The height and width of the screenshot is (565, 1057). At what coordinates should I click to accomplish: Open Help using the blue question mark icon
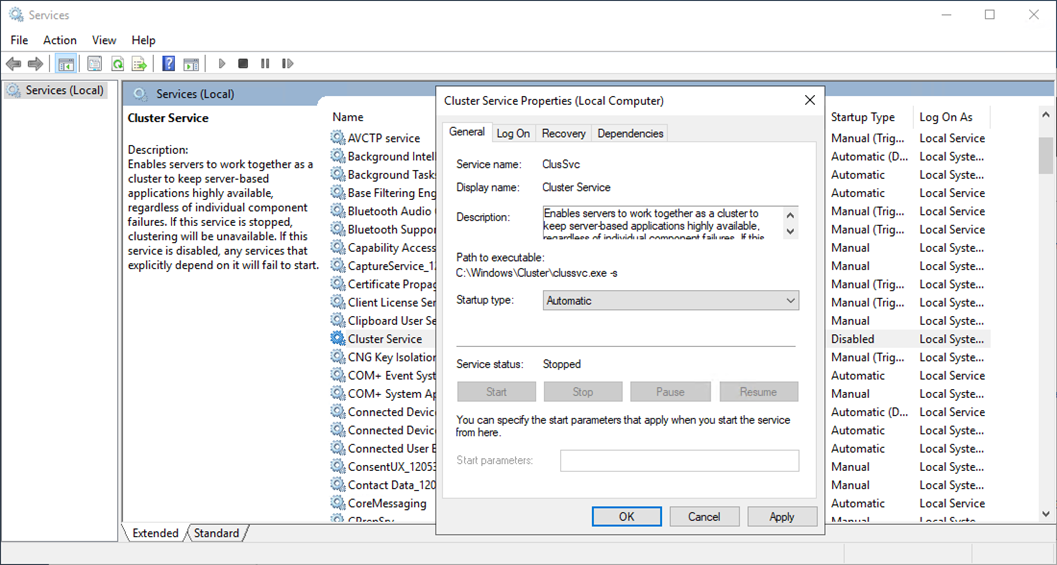[x=168, y=64]
